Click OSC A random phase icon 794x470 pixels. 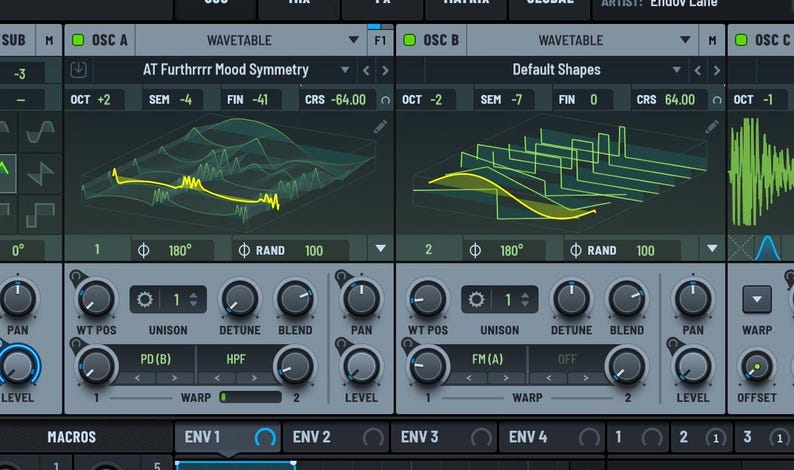(x=244, y=250)
